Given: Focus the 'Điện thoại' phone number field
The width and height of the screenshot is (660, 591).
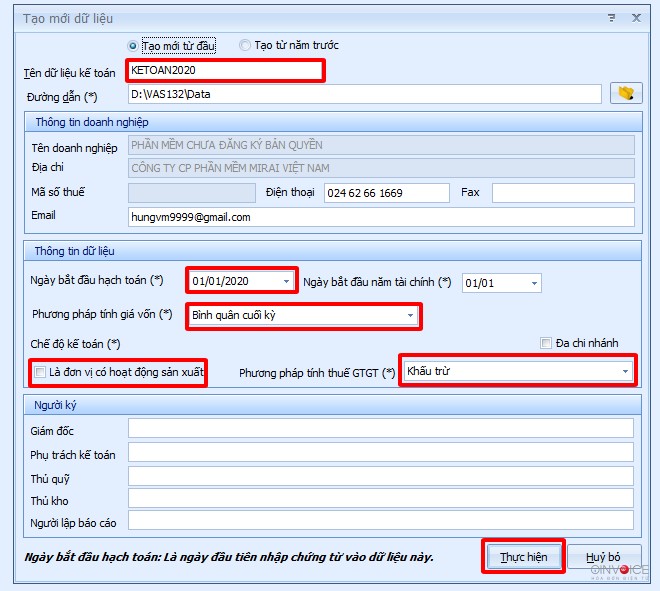Looking at the screenshot, I should click(x=386, y=192).
